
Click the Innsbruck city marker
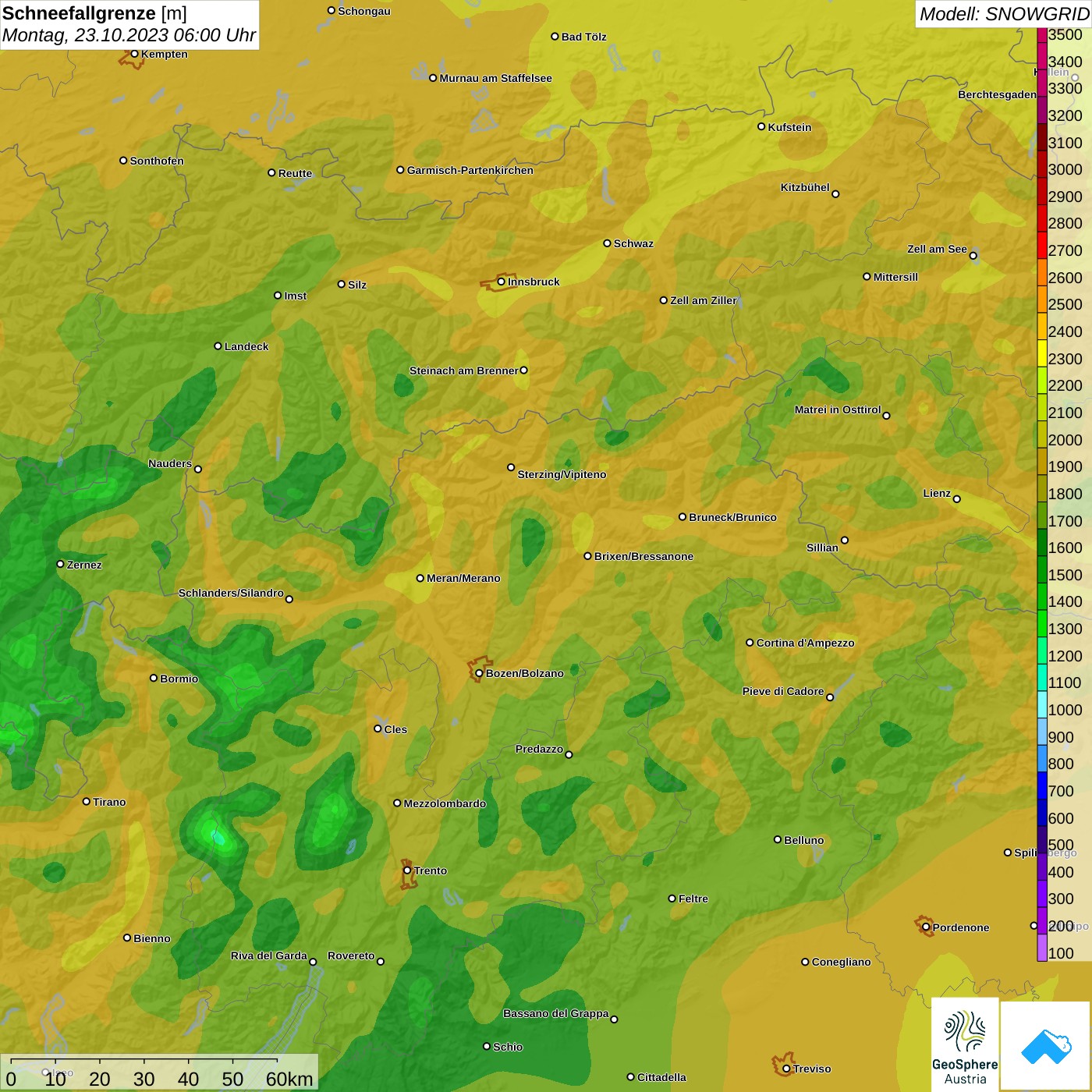[502, 282]
